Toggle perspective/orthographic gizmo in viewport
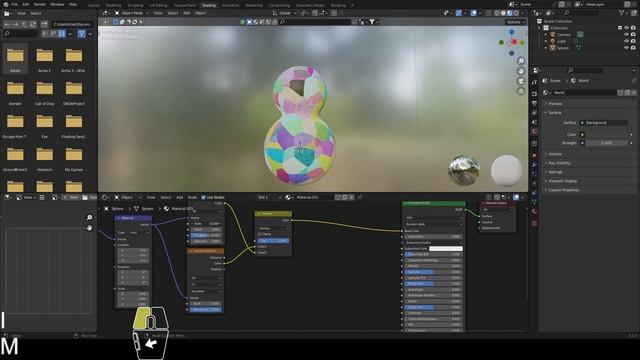The height and width of the screenshot is (360, 640). coord(521,91)
